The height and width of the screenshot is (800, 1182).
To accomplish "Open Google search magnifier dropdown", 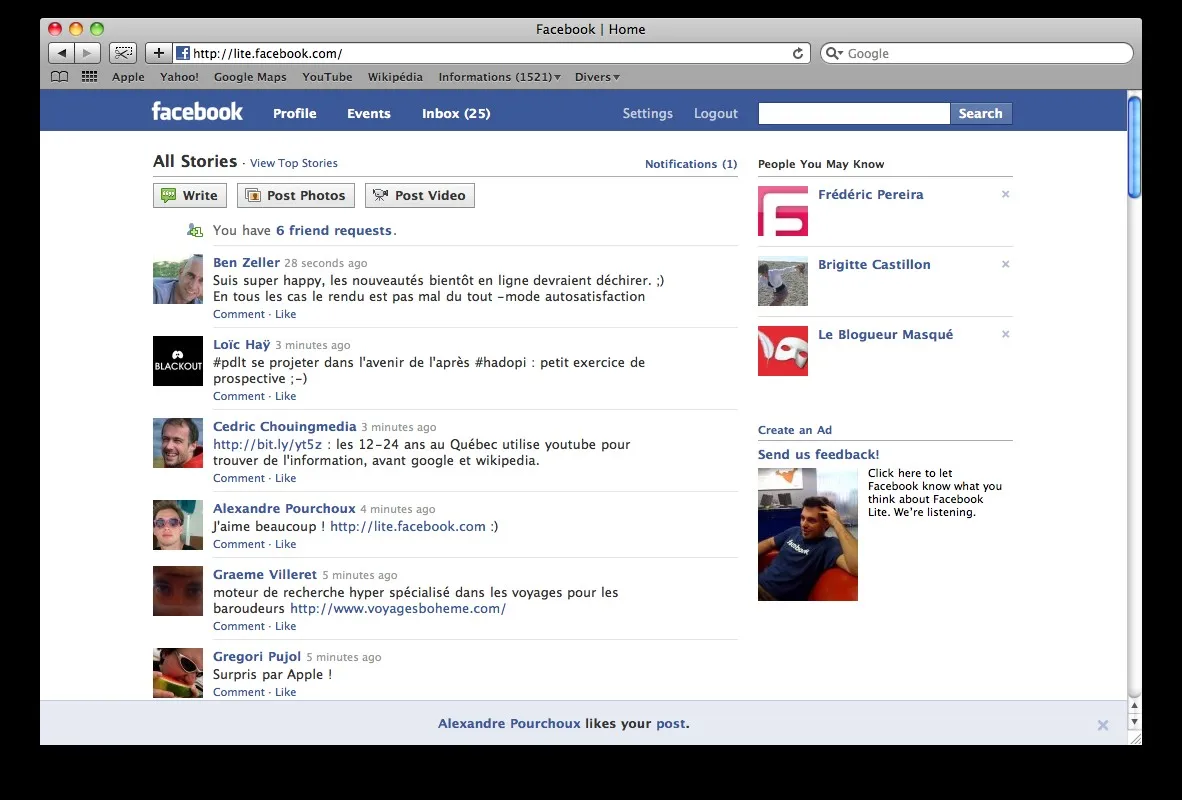I will [834, 53].
